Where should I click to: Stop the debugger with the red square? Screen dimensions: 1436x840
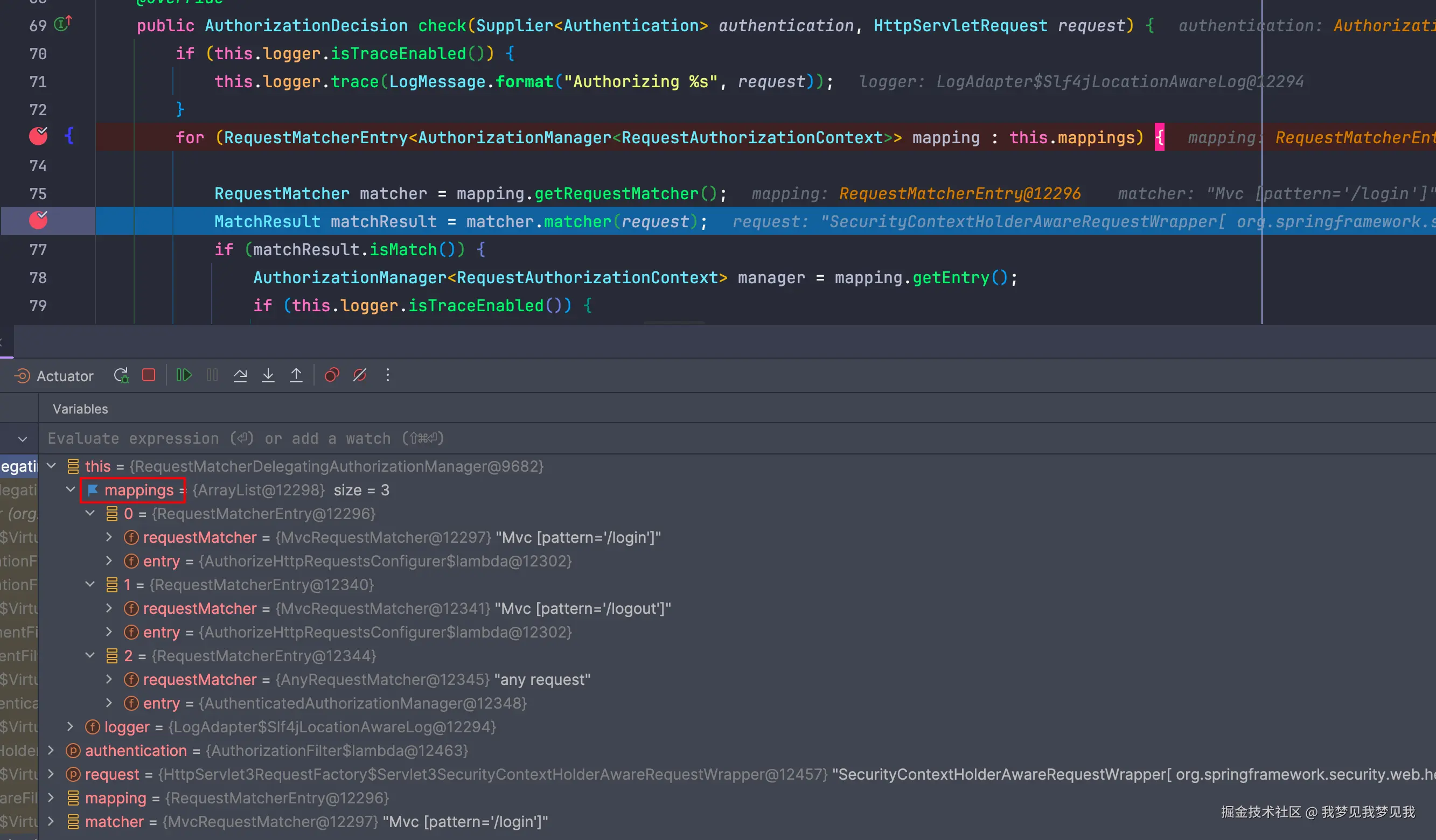click(x=149, y=375)
